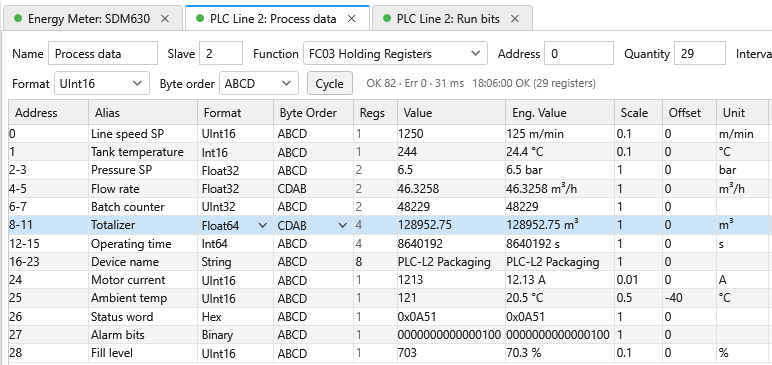Select the Operating time alias cell
772x365 pixels.
[x=143, y=244]
